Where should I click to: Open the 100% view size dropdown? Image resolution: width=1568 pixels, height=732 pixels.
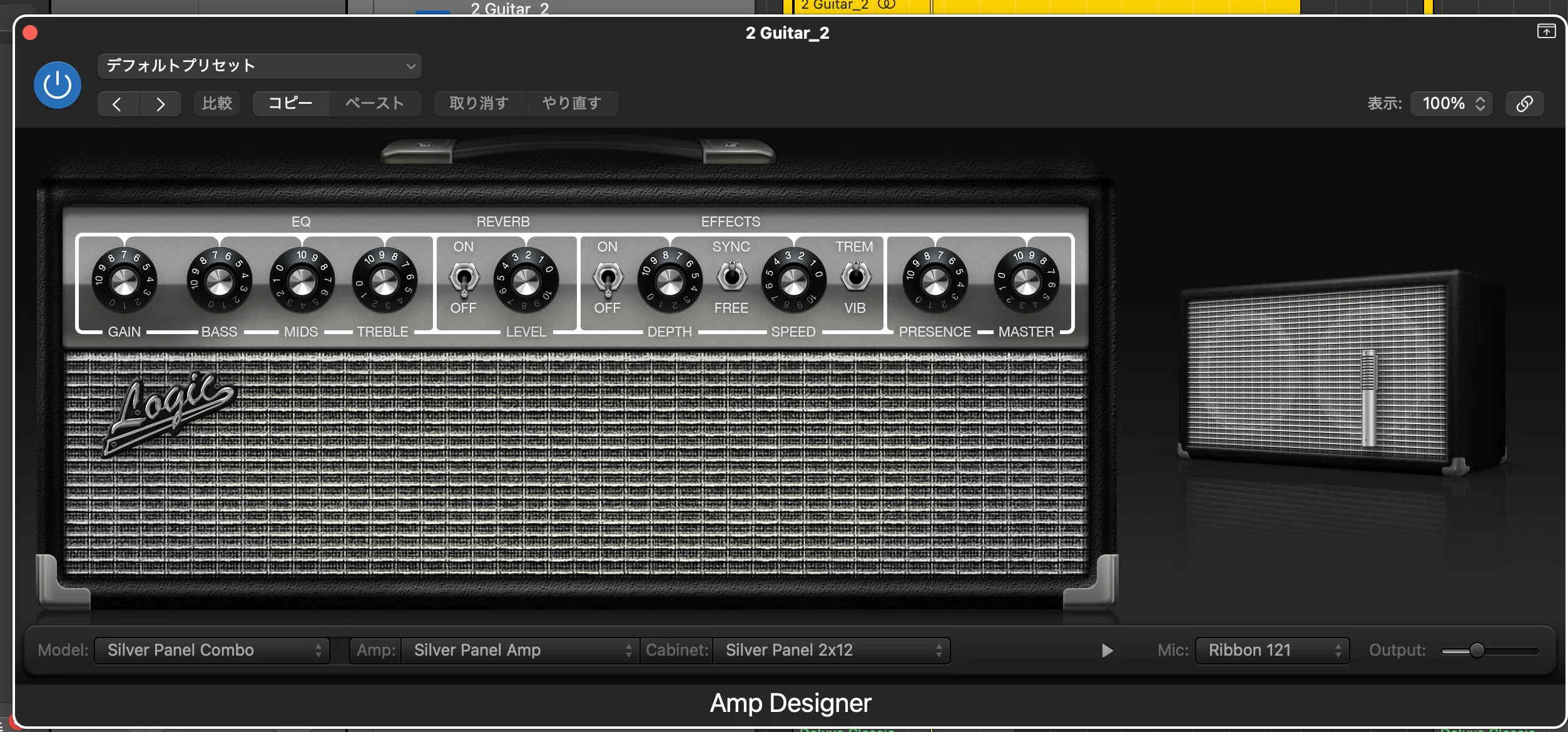pyautogui.click(x=1452, y=103)
